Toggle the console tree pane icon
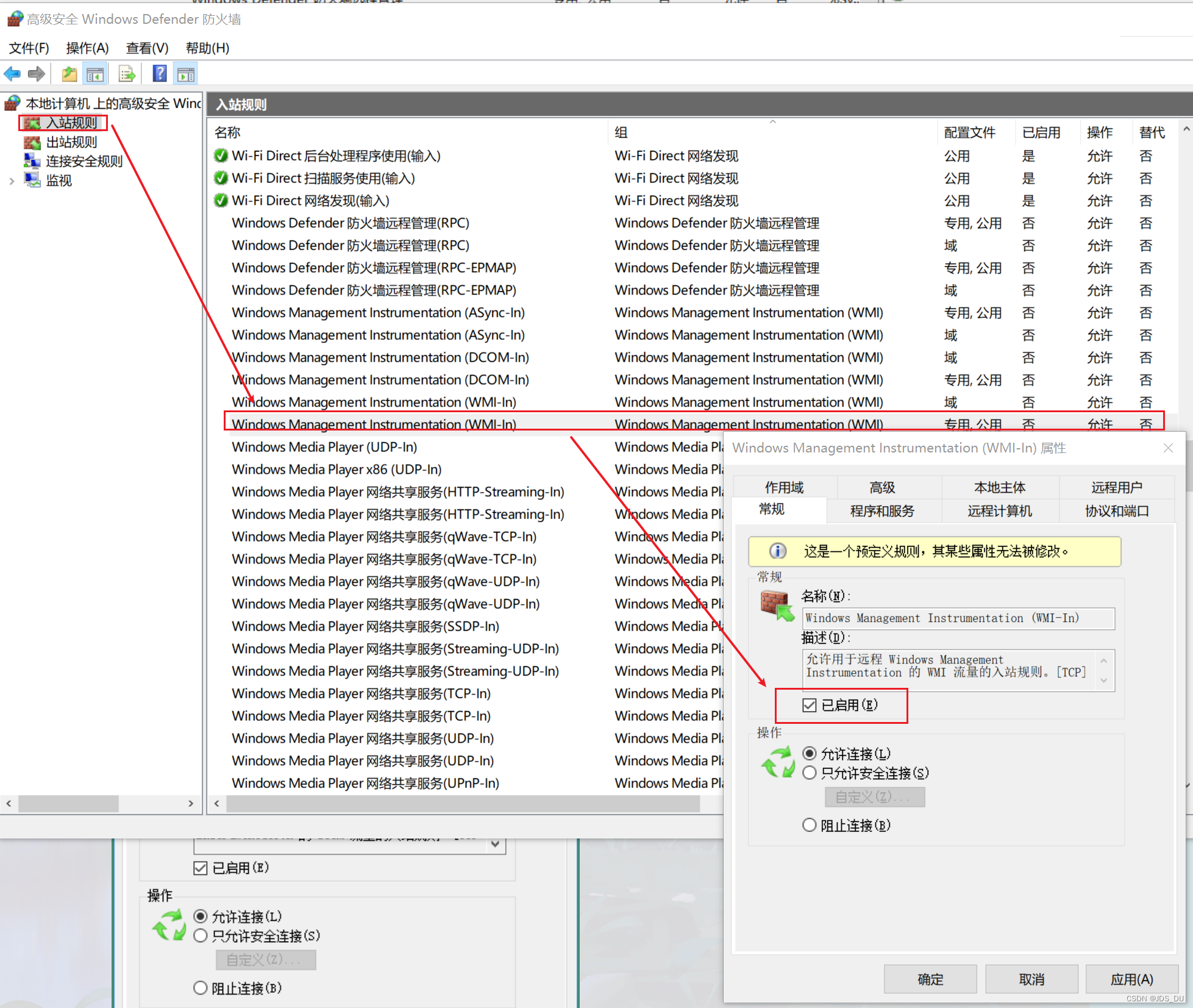This screenshot has width=1193, height=1008. click(x=95, y=73)
